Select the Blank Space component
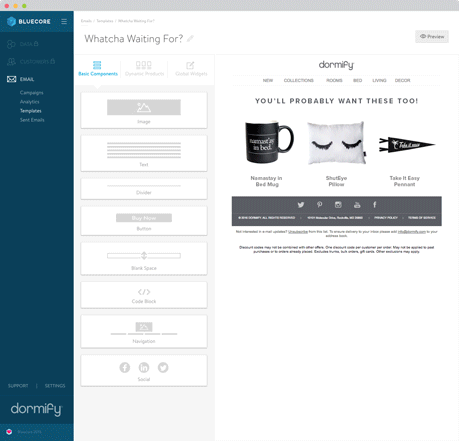459x441 pixels. pos(144,259)
